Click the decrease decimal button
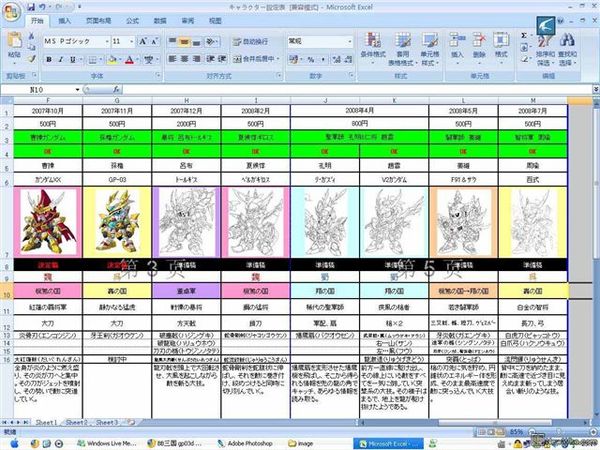This screenshot has width=600, height=450. click(348, 59)
